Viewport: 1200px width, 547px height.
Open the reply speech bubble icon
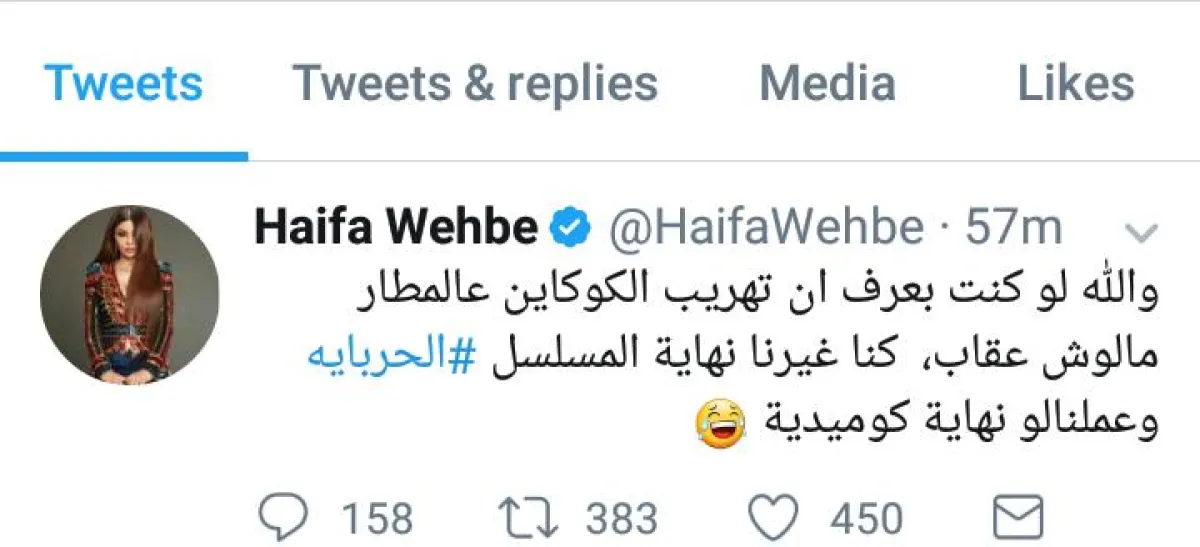285,519
